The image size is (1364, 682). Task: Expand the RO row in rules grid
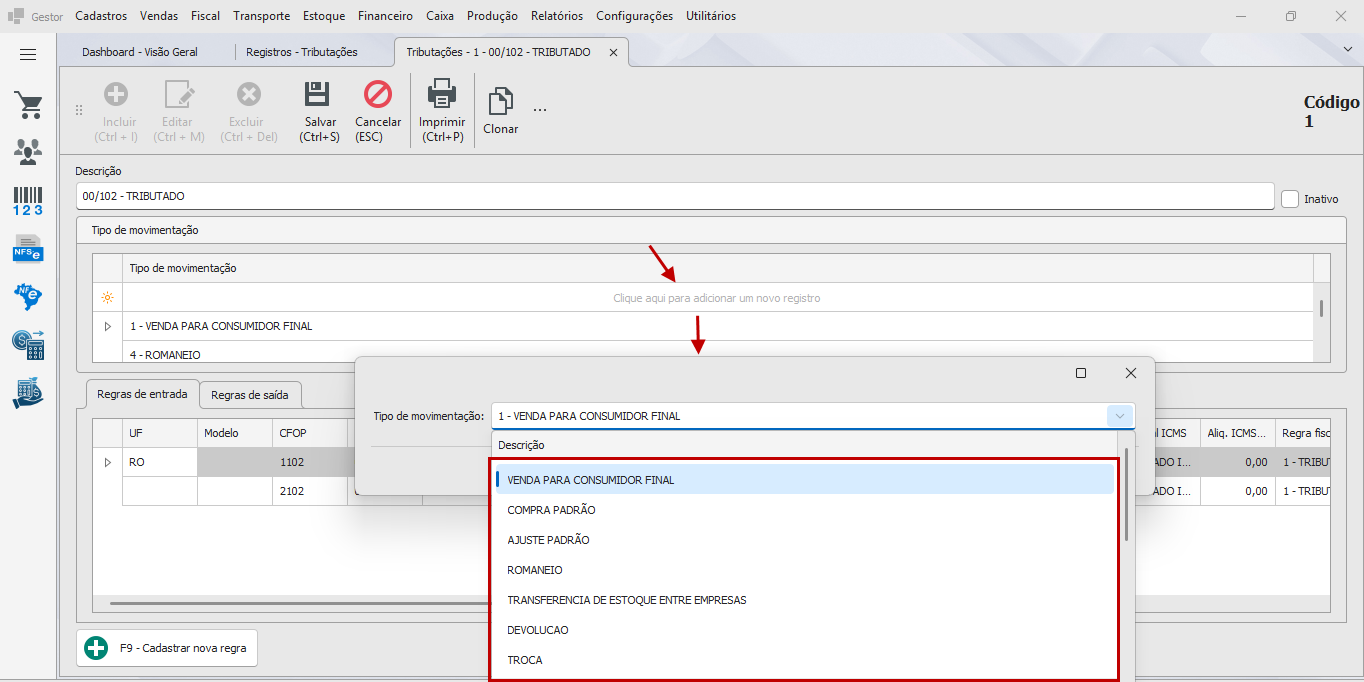(108, 462)
